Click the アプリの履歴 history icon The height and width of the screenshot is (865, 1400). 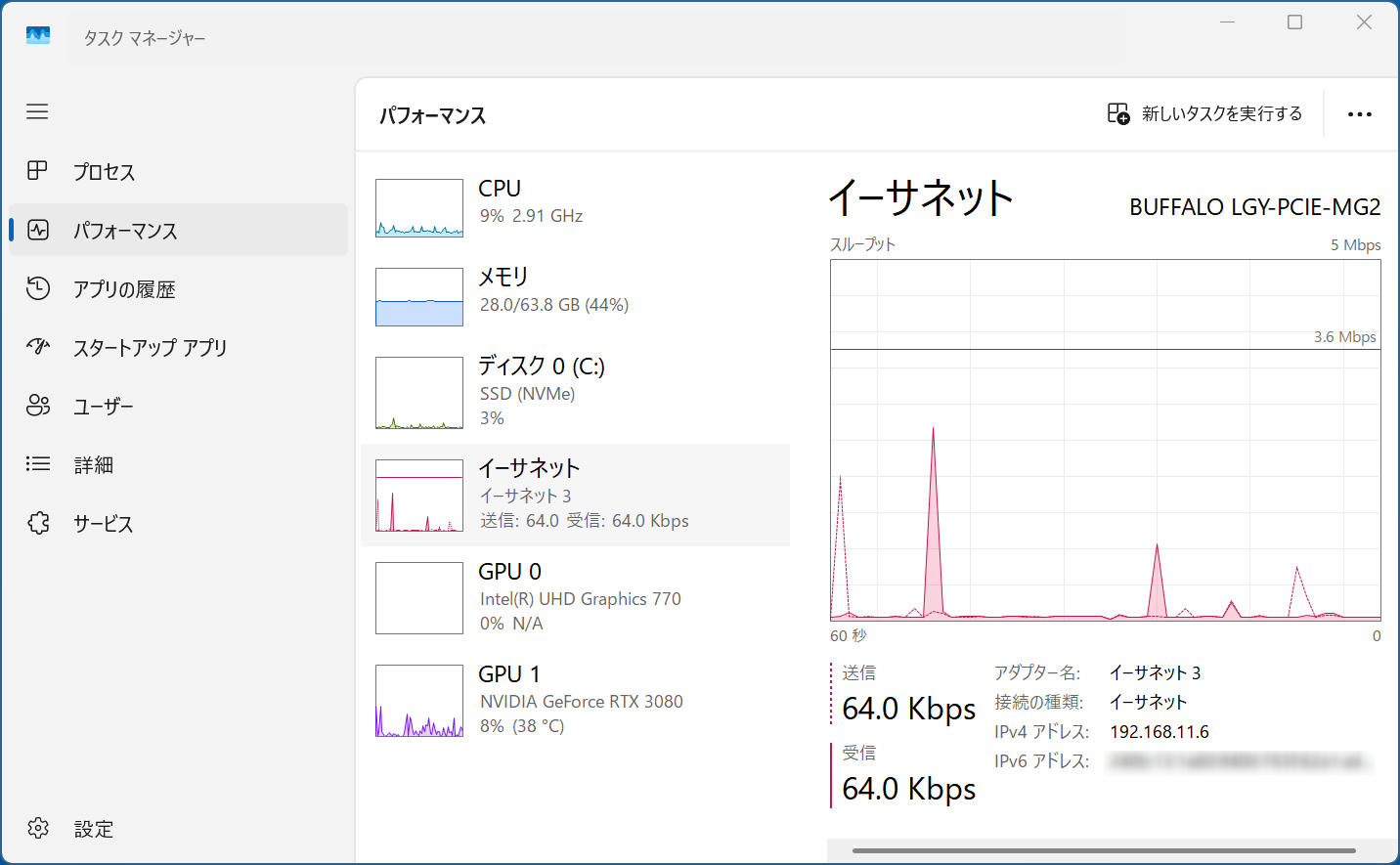[38, 288]
